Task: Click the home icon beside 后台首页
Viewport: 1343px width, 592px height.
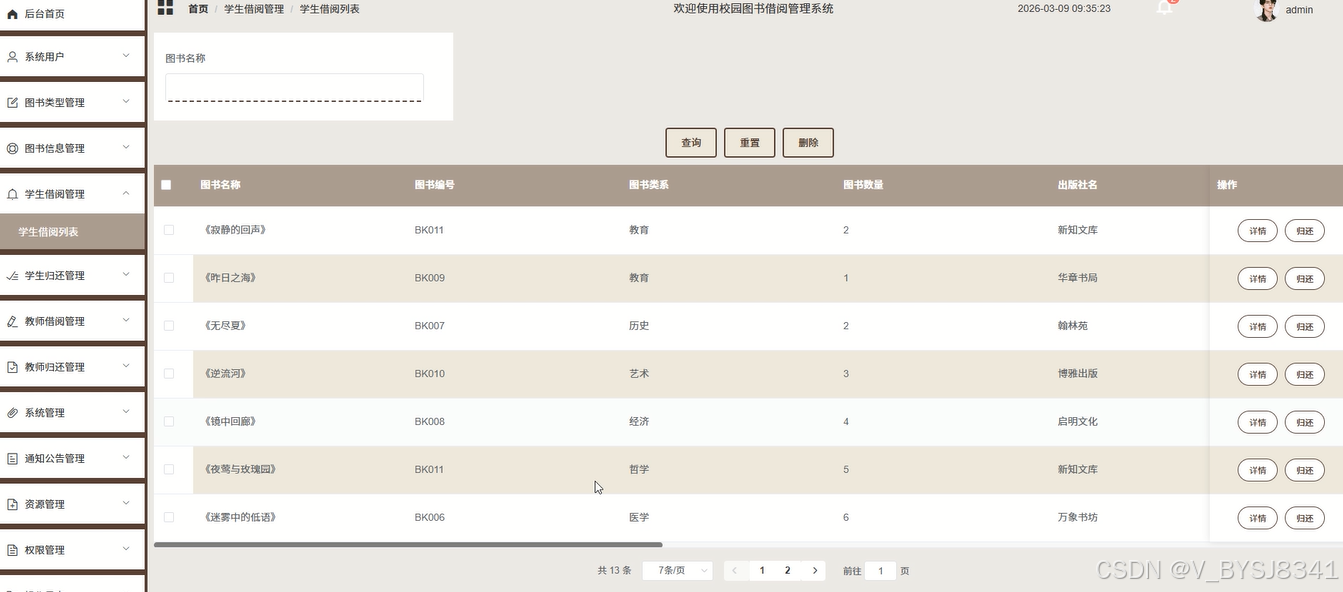Action: [x=13, y=14]
